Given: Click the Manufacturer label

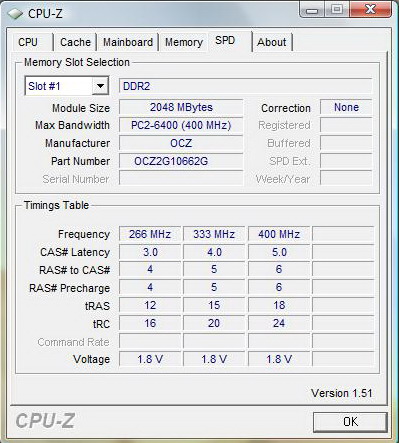Looking at the screenshot, I should [x=77, y=143].
